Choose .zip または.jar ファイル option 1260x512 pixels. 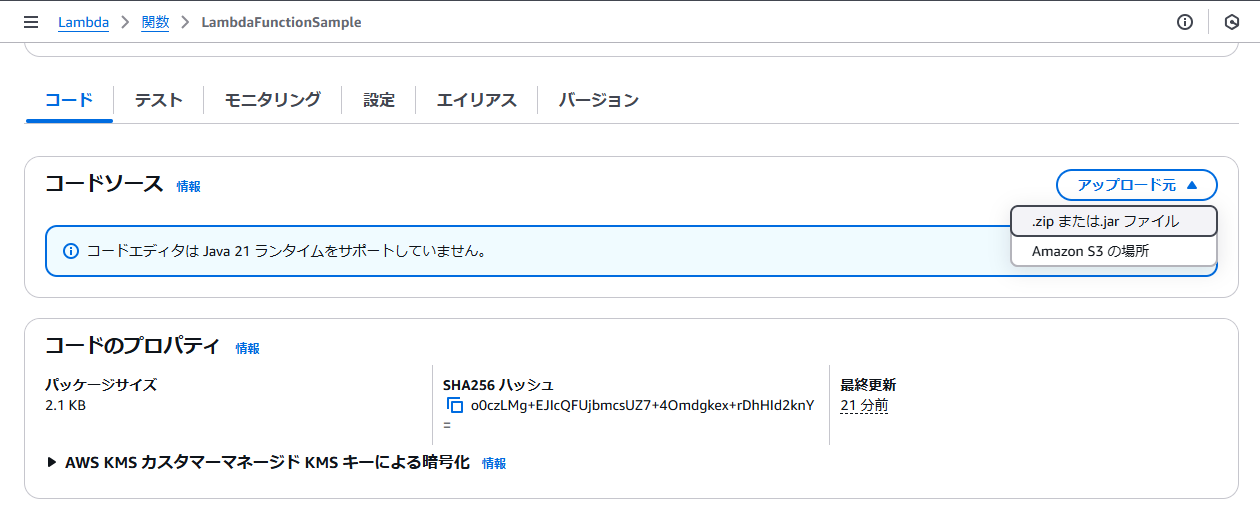pos(1114,221)
